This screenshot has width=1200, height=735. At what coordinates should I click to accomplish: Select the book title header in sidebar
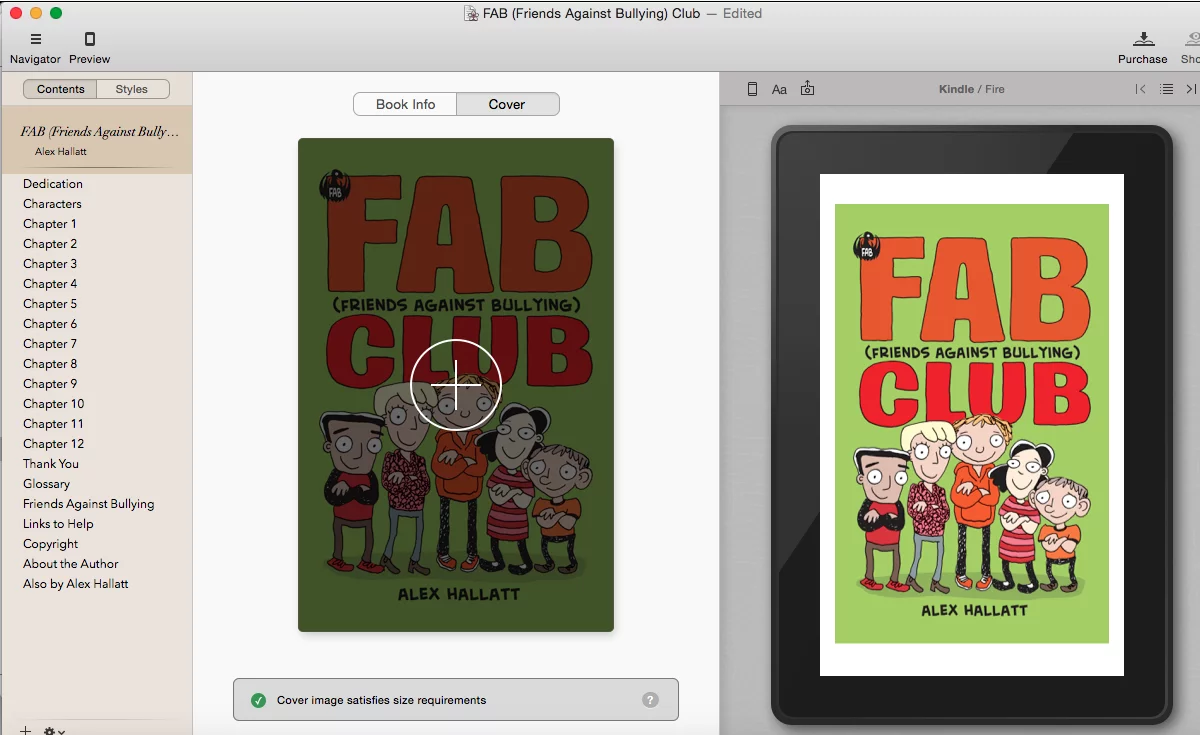[x=98, y=139]
